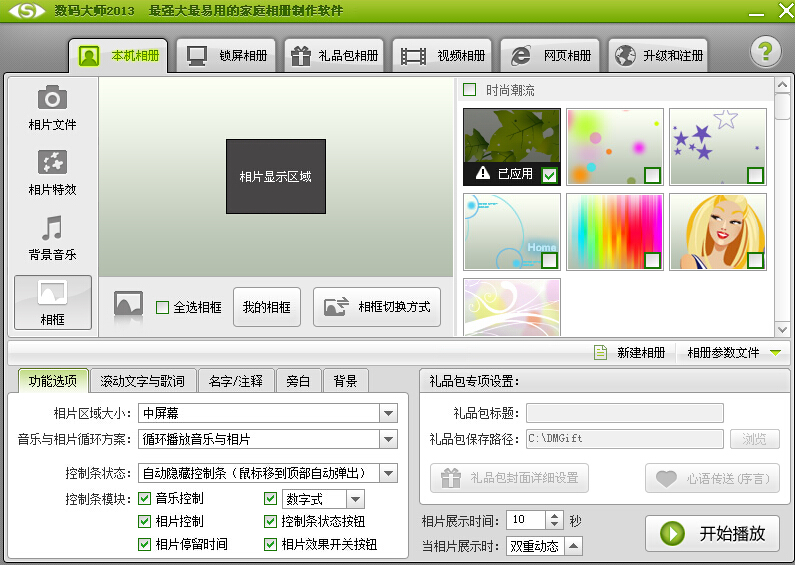This screenshot has height=565, width=795.
Task: Open the 控制条状态 control bar dropdown
Action: pyautogui.click(x=388, y=473)
